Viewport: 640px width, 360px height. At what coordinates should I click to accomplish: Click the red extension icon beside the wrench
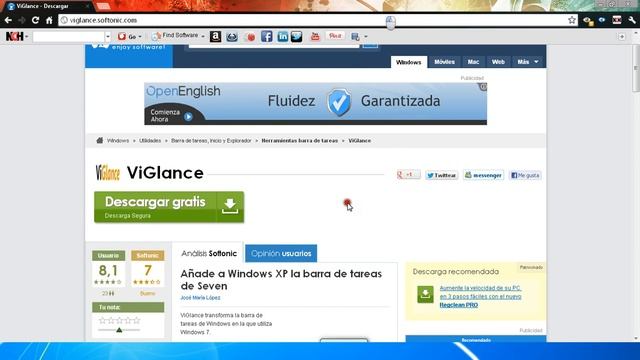coord(617,20)
